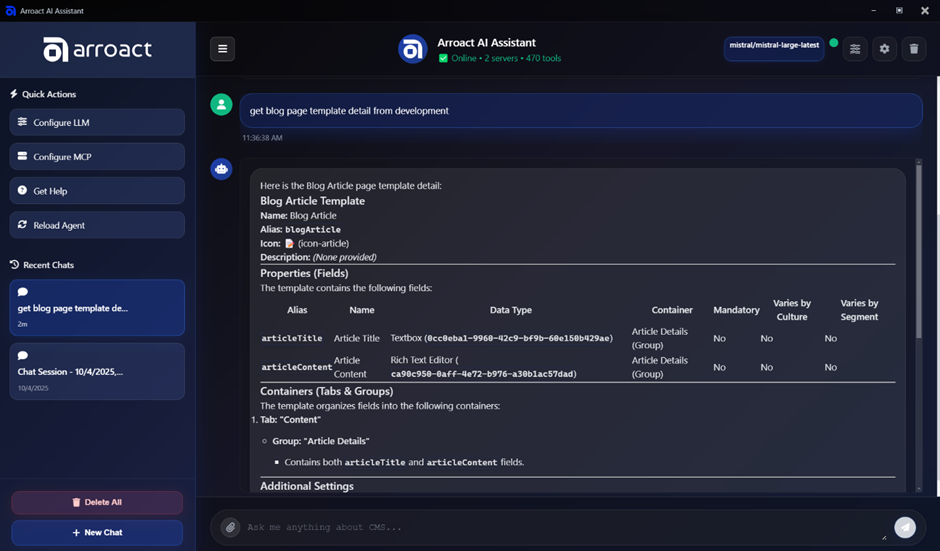
Task: Click the '(None provided)' description text
Action: pos(345,257)
